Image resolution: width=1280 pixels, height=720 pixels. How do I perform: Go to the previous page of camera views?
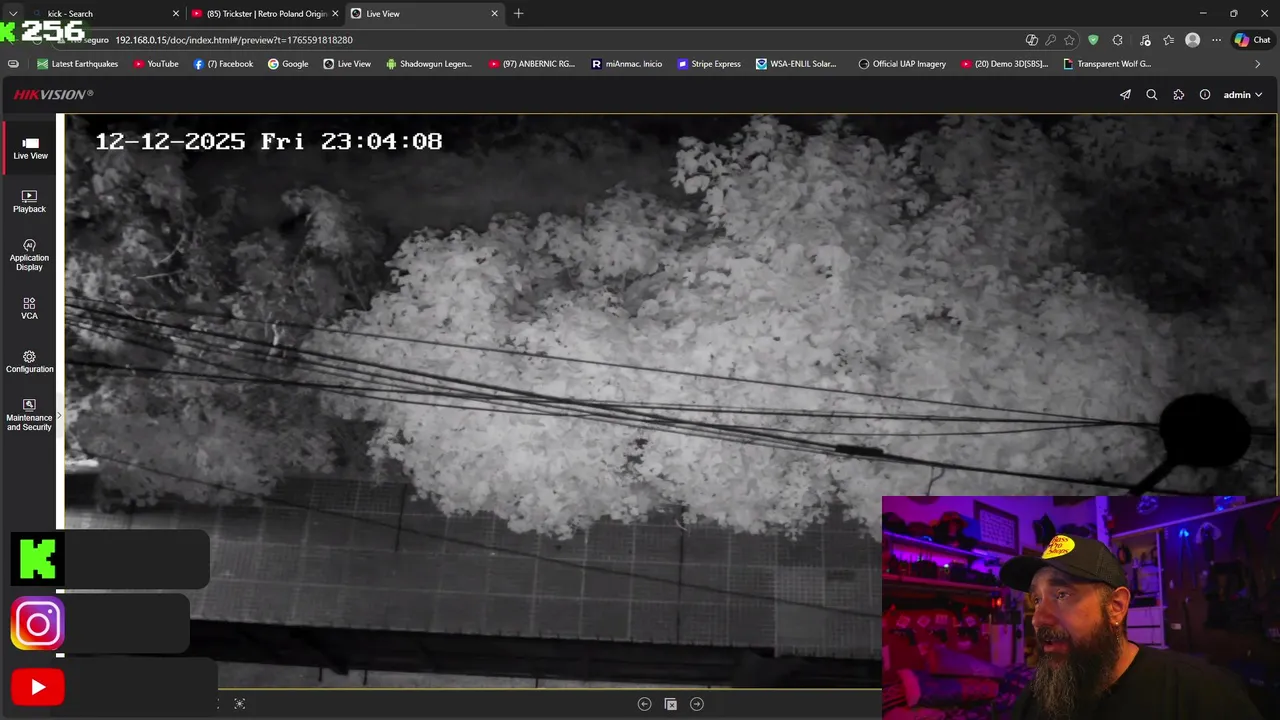(644, 704)
